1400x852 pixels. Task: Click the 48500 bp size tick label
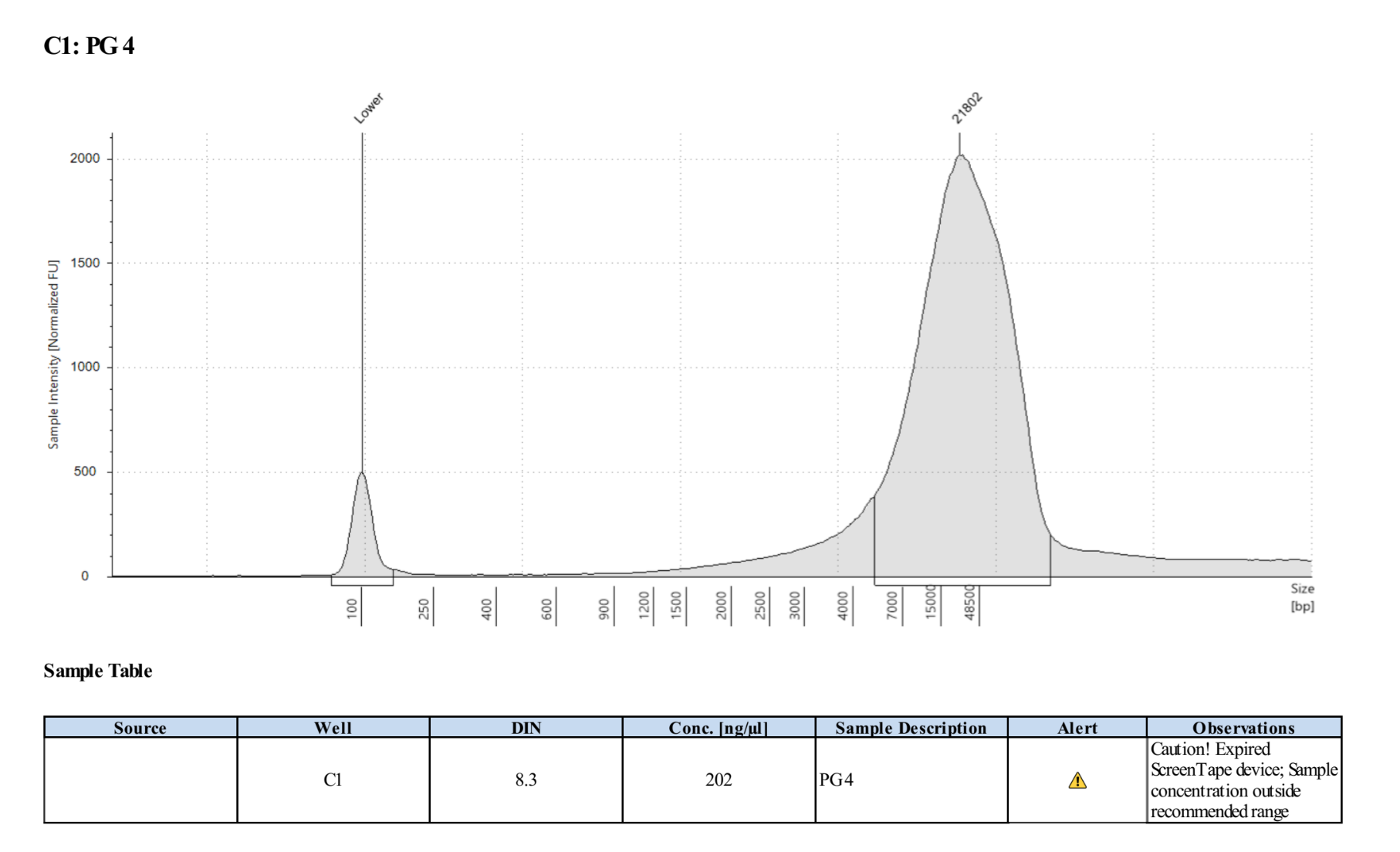coord(970,603)
